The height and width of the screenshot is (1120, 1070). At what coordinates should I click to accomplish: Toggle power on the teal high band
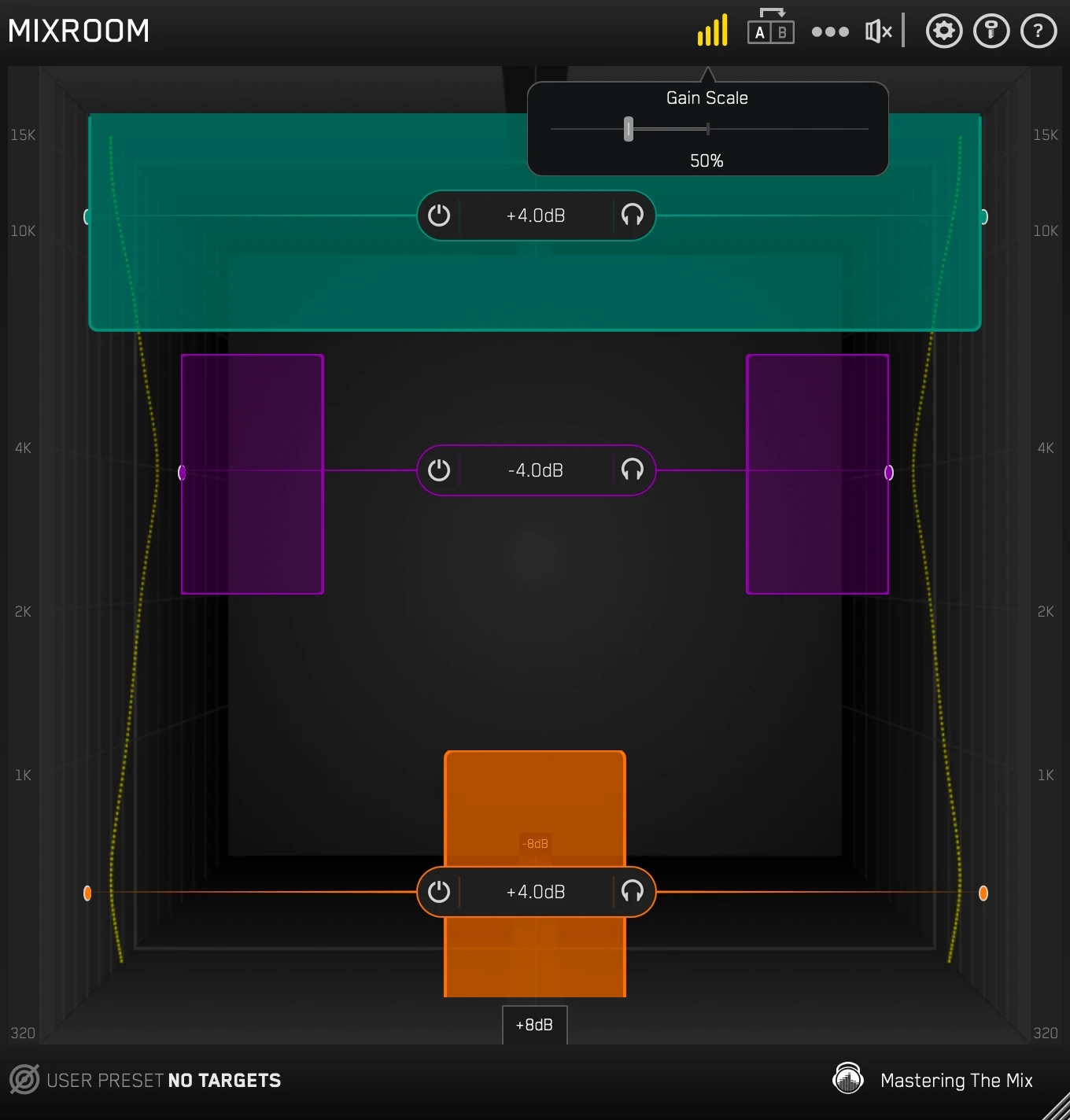(439, 216)
